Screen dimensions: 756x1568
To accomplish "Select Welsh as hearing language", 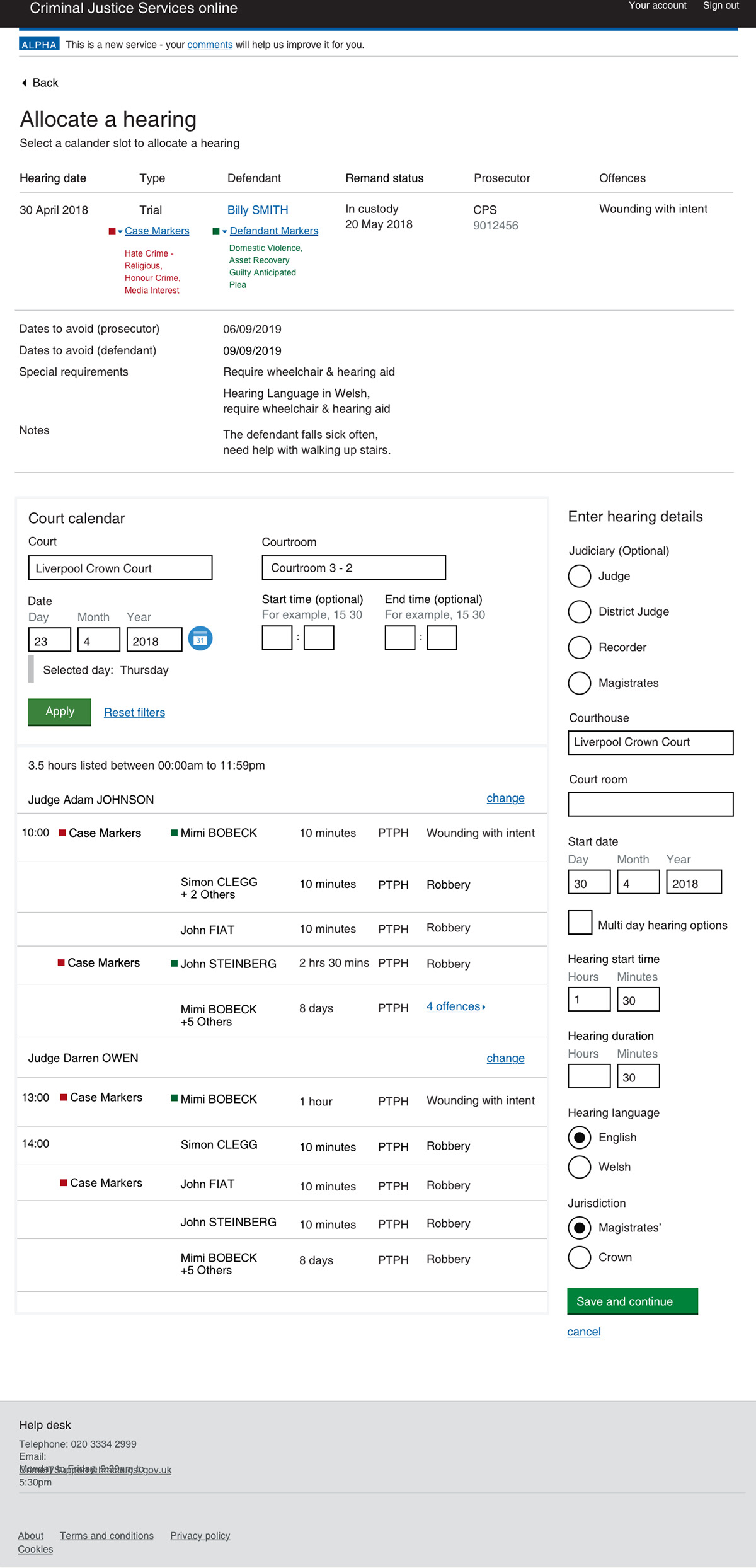I will pyautogui.click(x=580, y=1167).
